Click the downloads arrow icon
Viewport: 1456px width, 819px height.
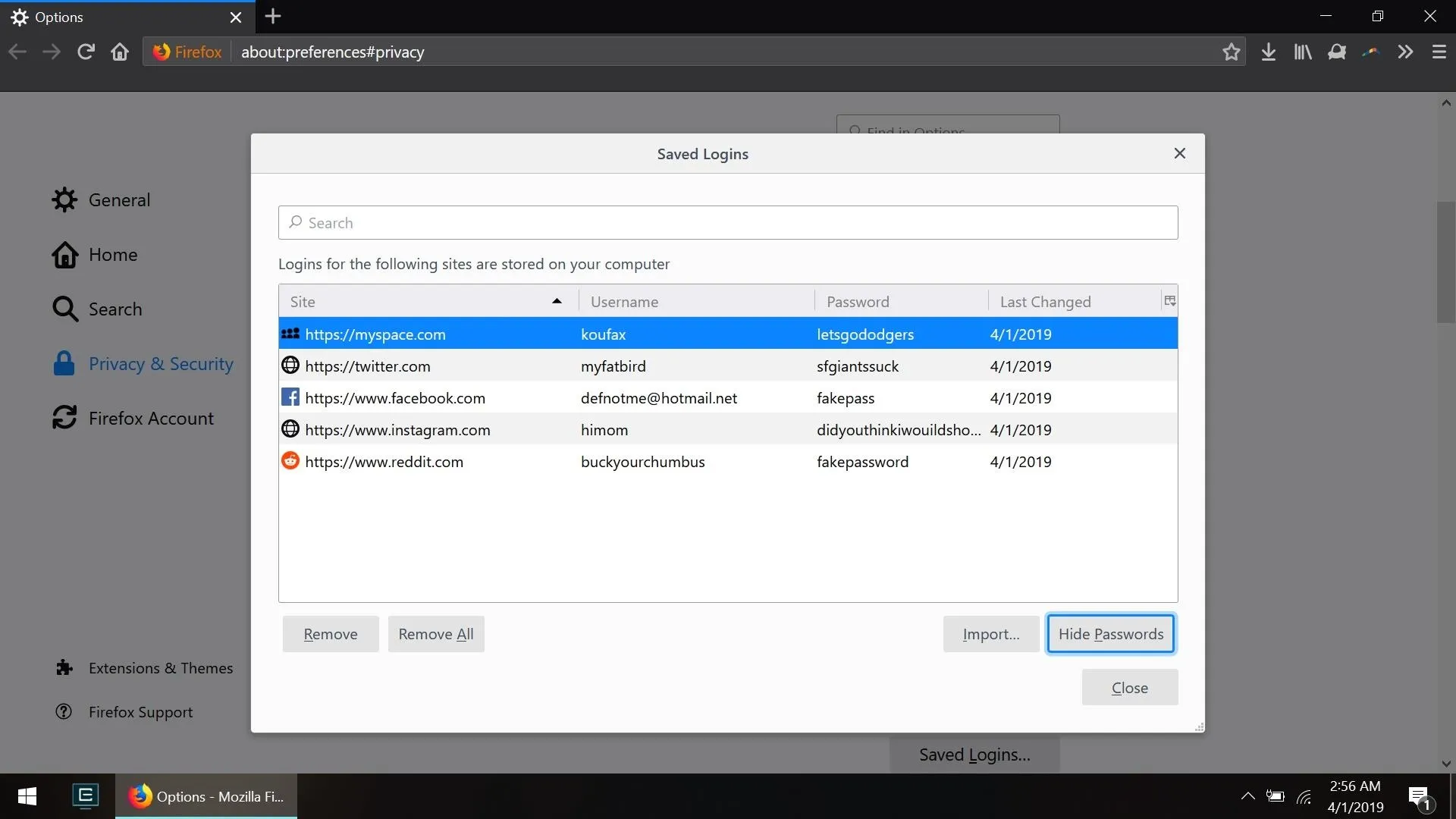pos(1268,52)
